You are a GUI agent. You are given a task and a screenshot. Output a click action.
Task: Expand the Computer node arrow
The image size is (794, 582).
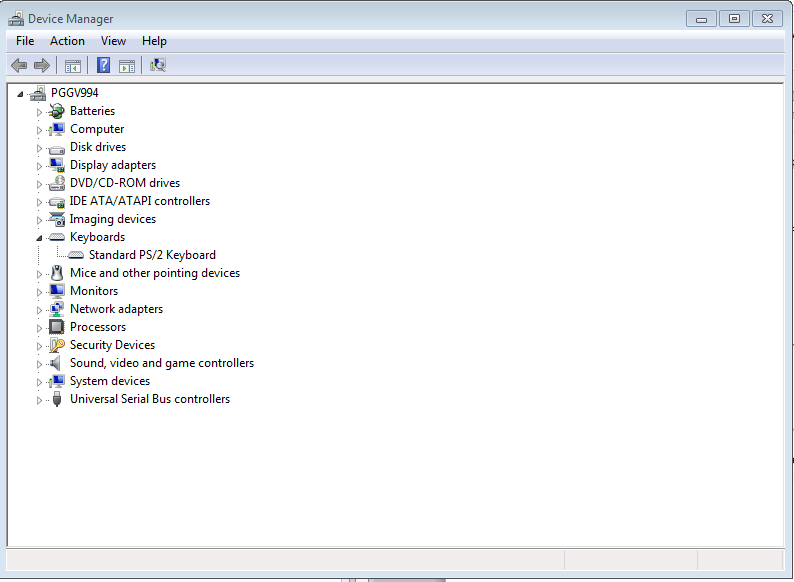[39, 130]
